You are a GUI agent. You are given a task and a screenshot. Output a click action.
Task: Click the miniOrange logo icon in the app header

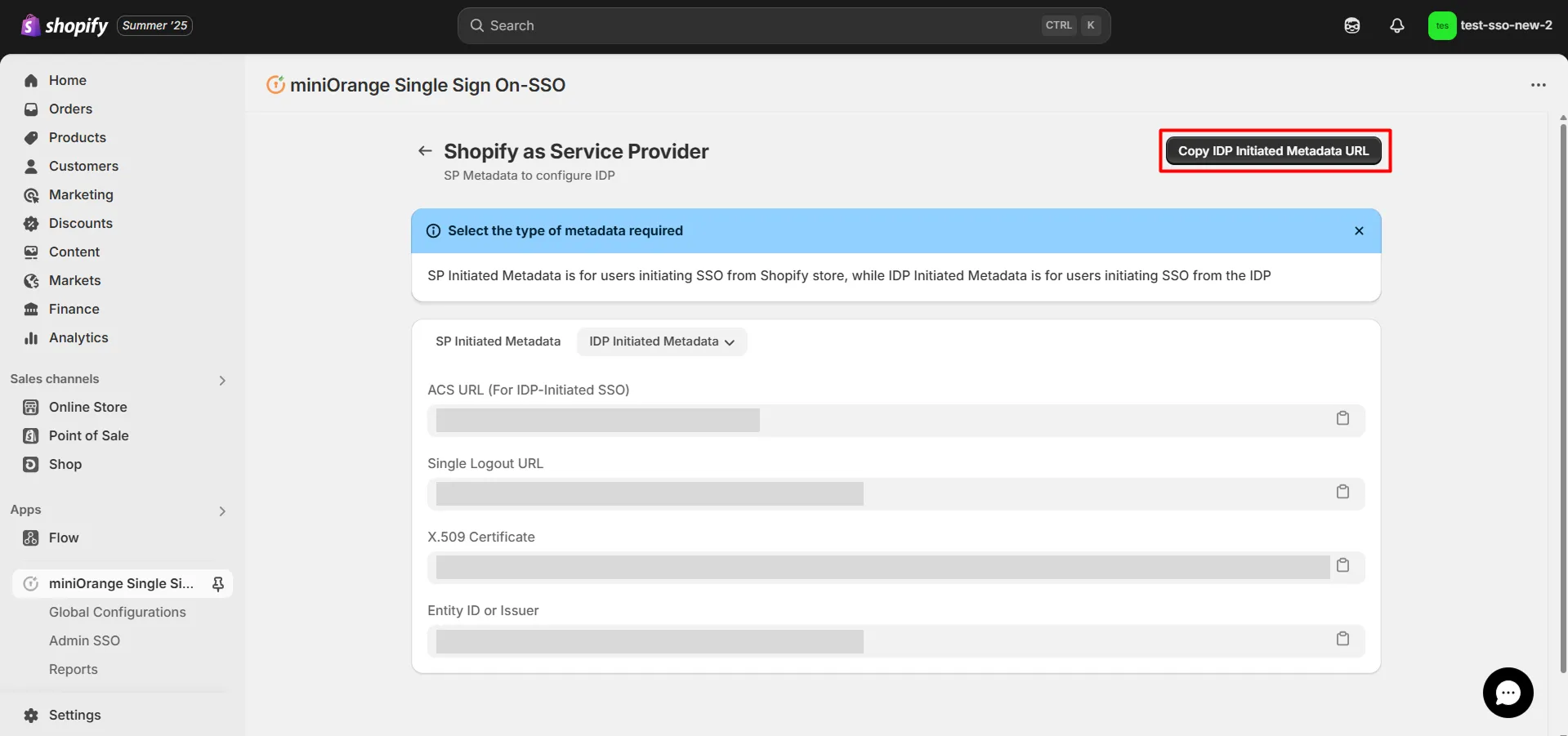[276, 84]
